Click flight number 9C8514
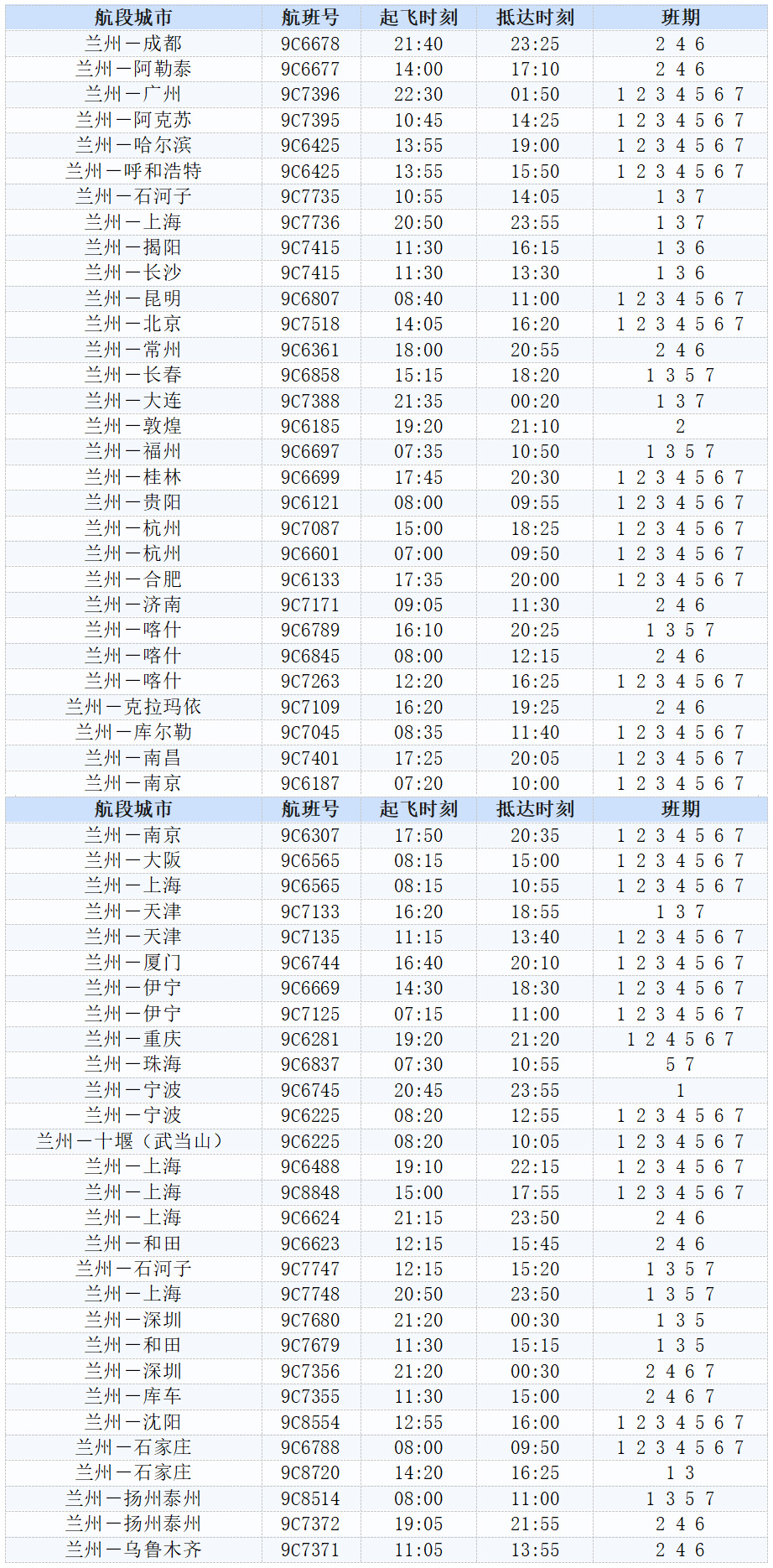 pos(310,1498)
